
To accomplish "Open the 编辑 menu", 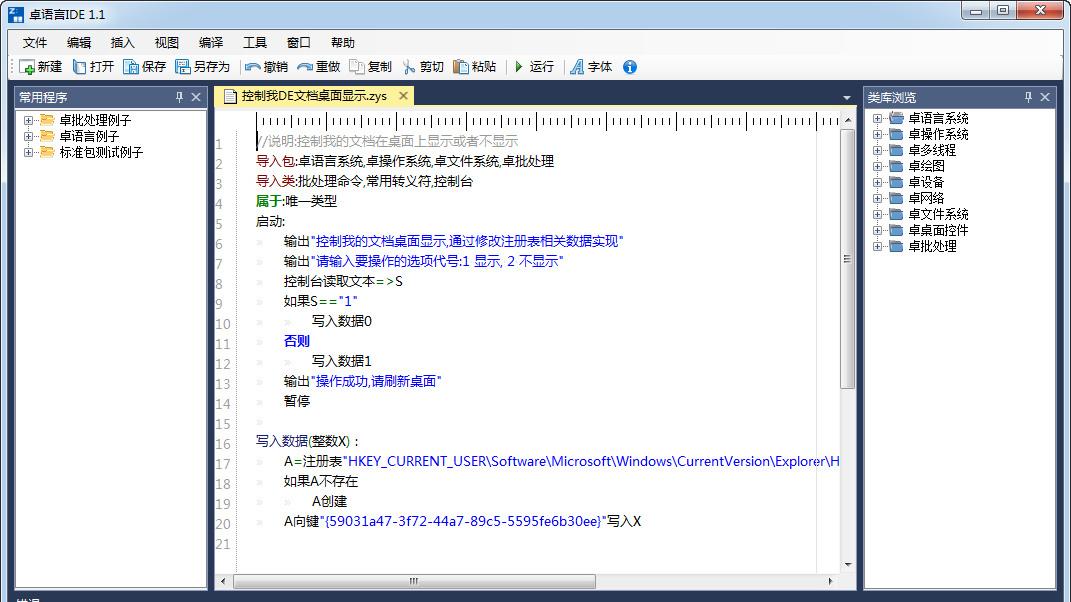I will [x=79, y=42].
